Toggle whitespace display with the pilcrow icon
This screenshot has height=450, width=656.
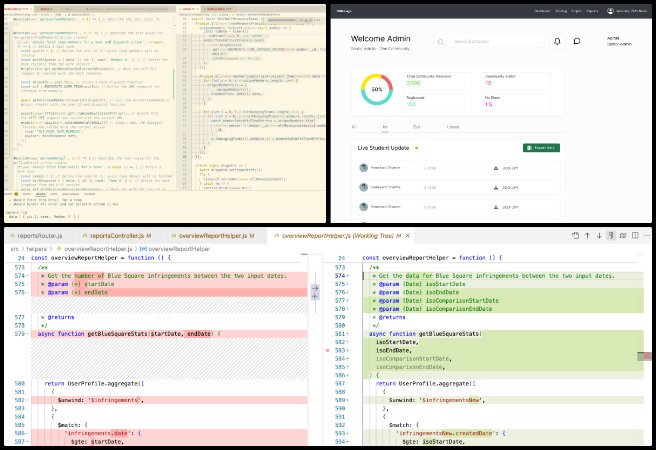click(x=611, y=235)
